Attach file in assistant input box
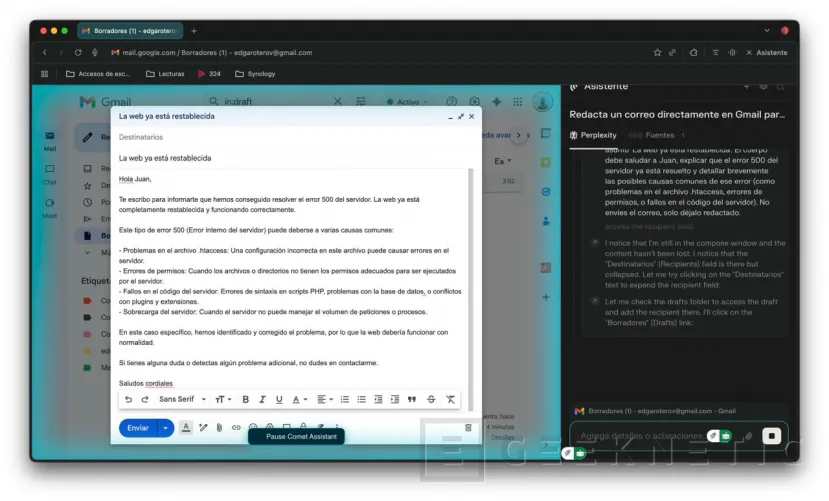This screenshot has height=501, width=829. point(748,436)
